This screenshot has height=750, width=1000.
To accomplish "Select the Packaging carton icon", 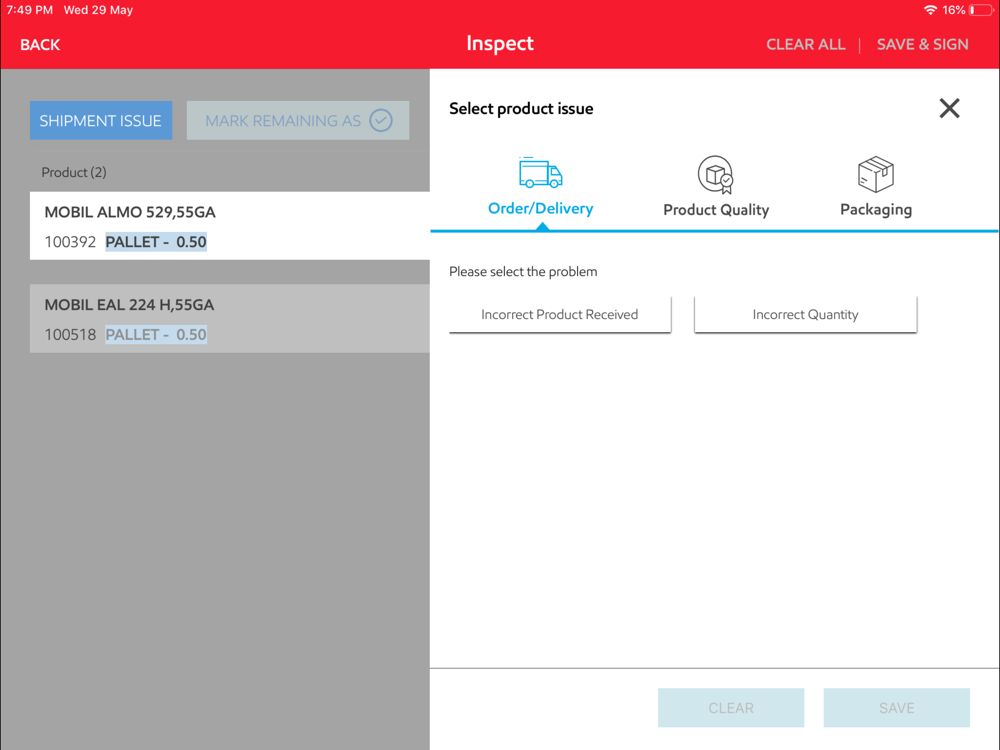I will 876,174.
